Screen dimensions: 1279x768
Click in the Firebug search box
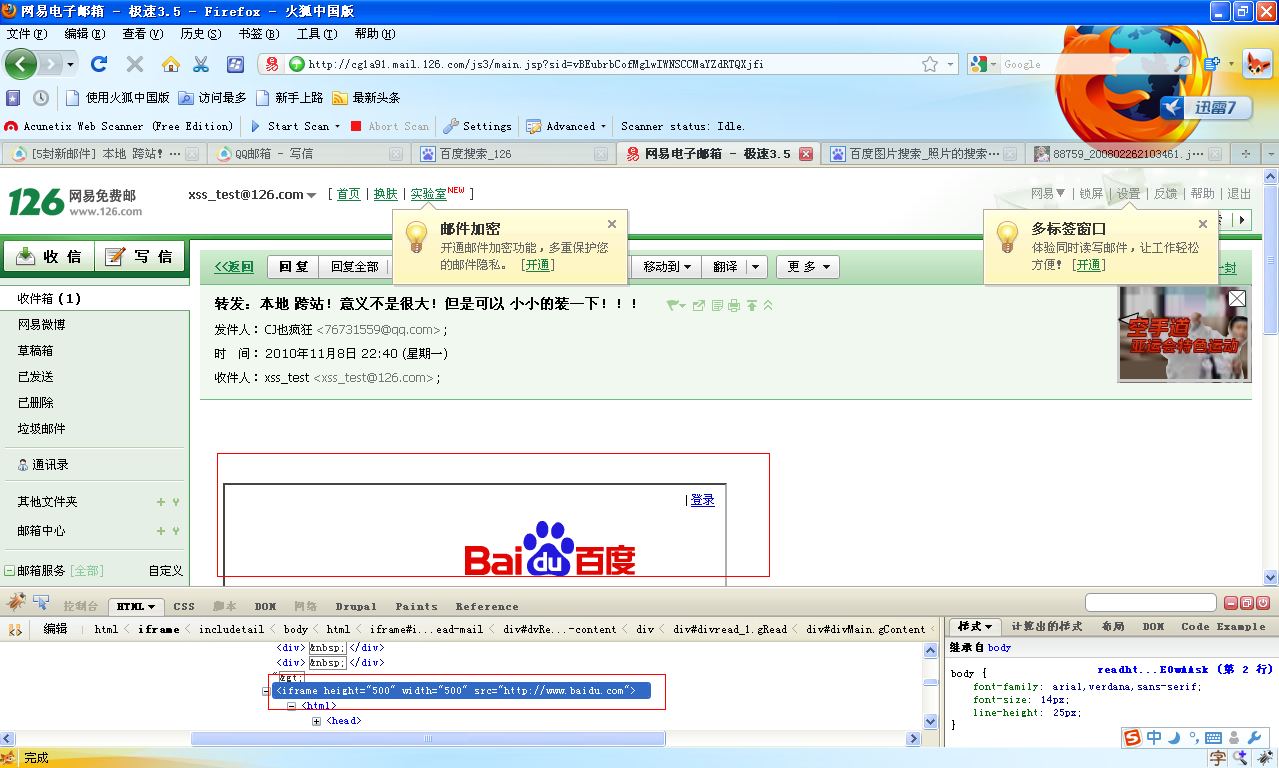pyautogui.click(x=1150, y=603)
